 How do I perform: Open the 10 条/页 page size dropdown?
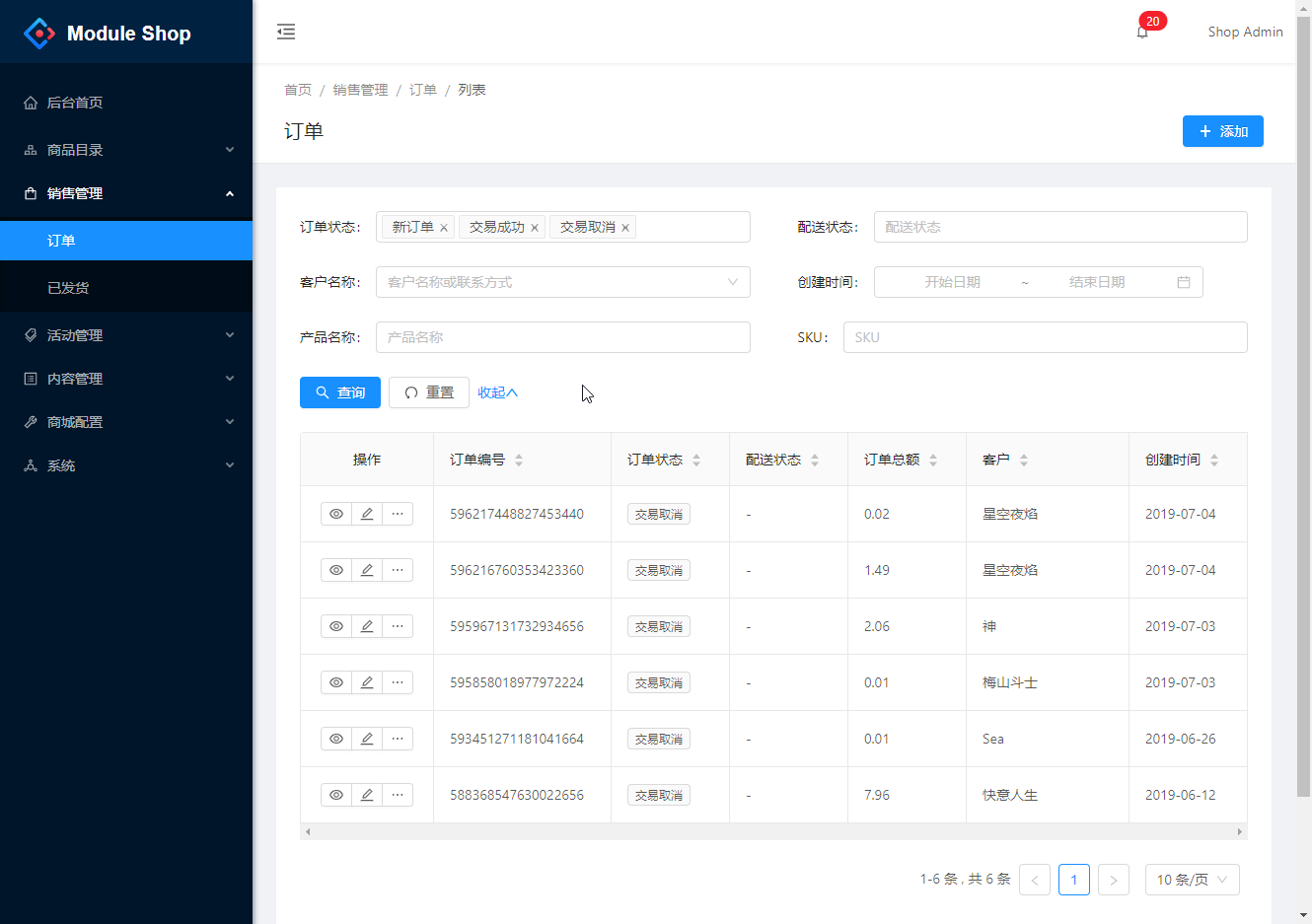(x=1192, y=880)
